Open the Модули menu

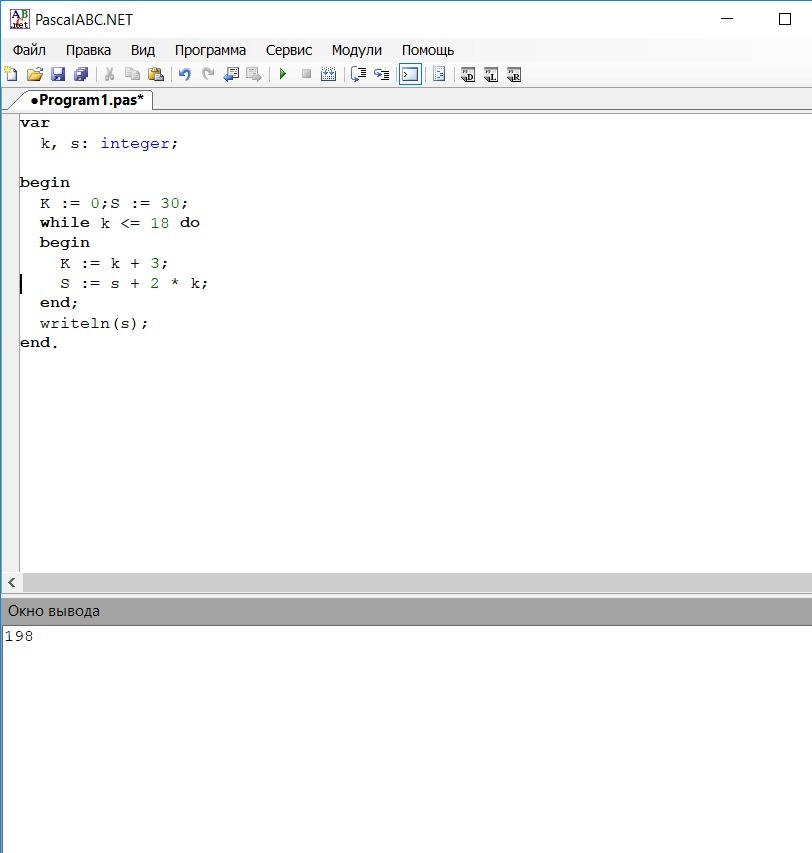(x=357, y=50)
